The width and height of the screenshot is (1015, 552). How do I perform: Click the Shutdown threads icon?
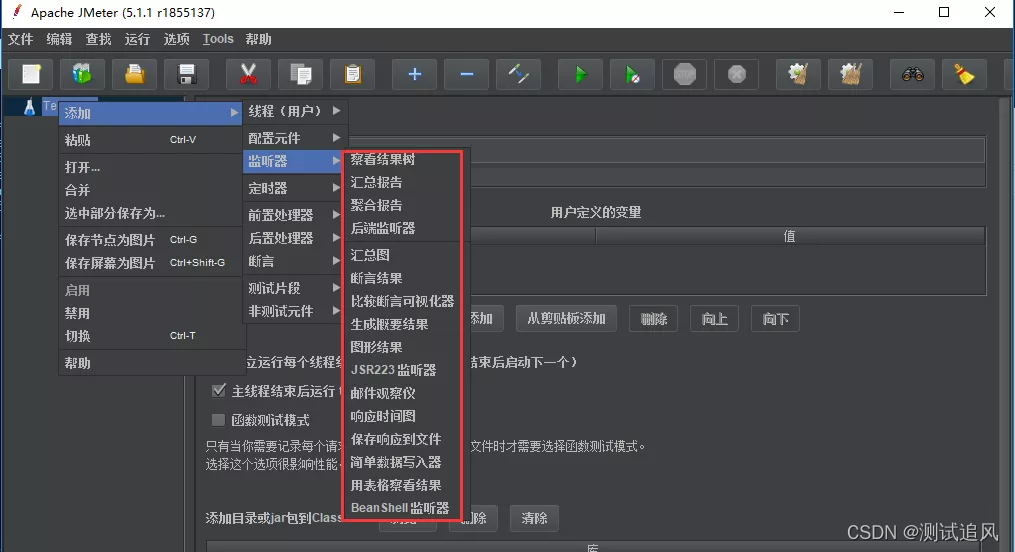point(737,74)
